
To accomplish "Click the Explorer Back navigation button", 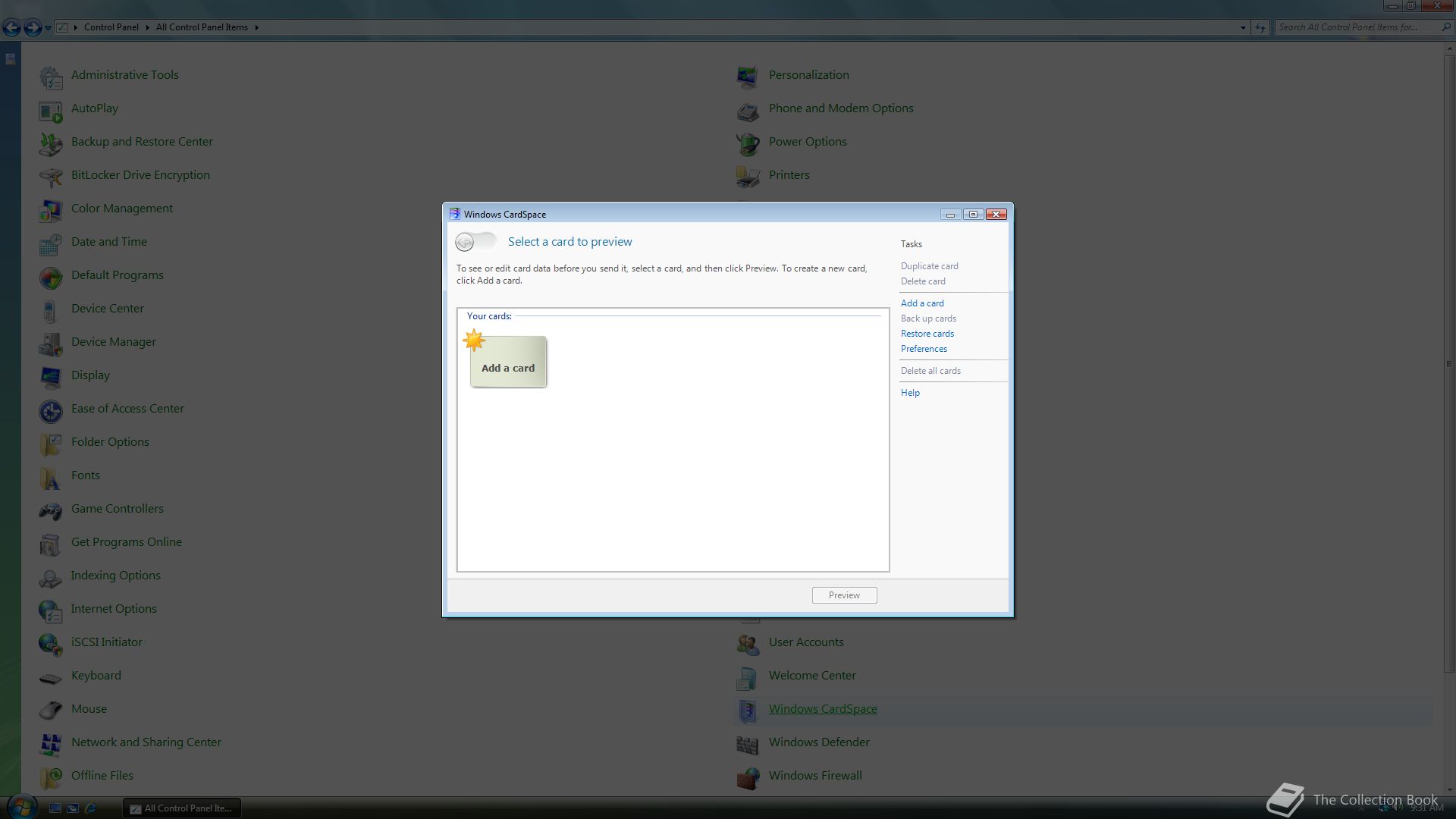I will click(11, 28).
